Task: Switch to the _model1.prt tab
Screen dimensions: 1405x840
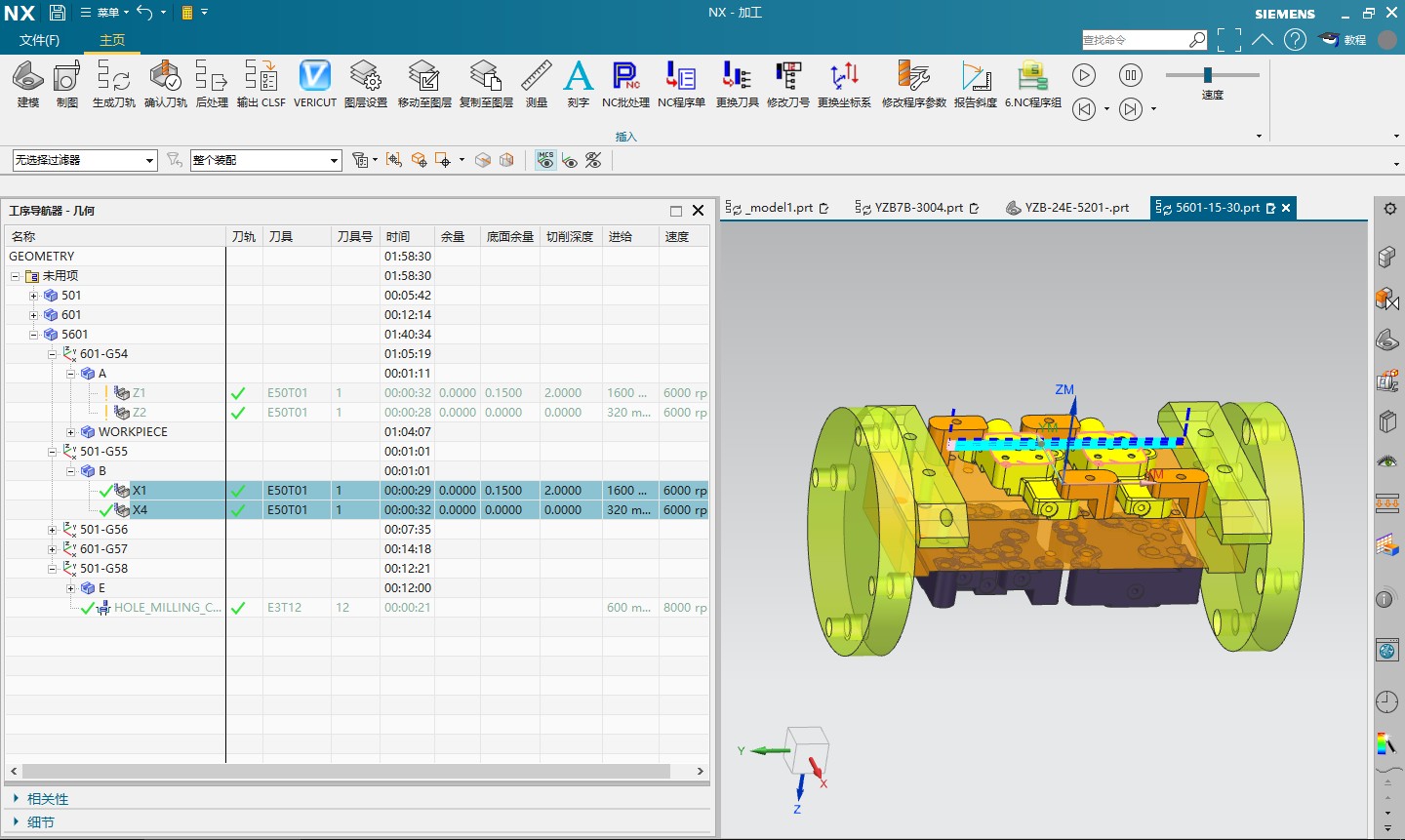Action: (778, 208)
